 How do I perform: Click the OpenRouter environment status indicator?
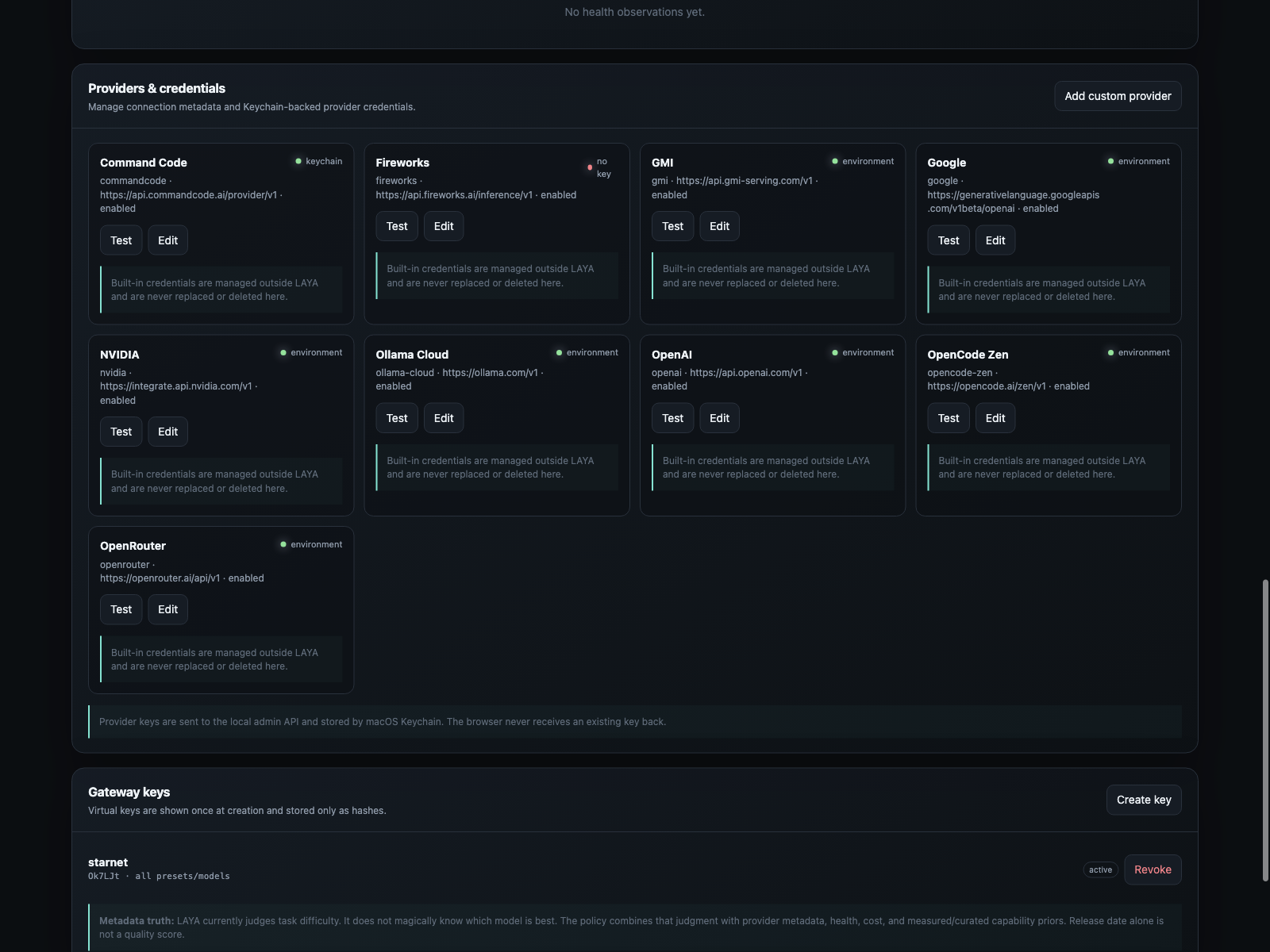coord(311,544)
